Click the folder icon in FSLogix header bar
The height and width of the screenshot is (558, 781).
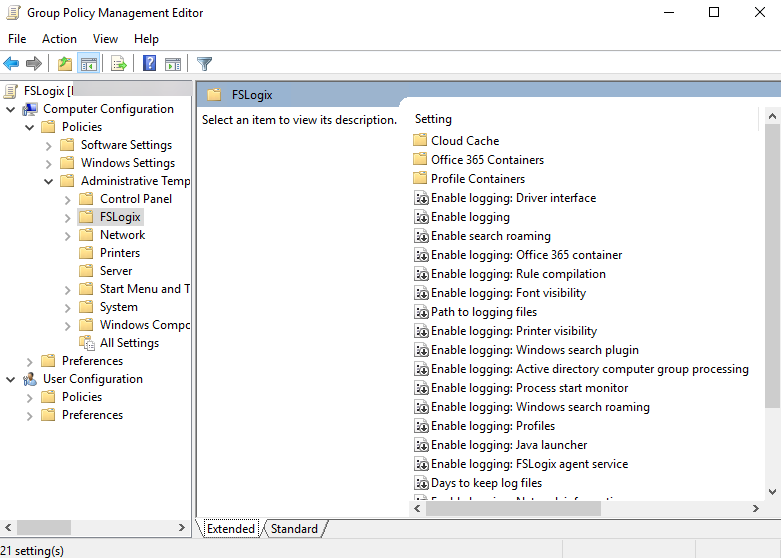coord(214,95)
